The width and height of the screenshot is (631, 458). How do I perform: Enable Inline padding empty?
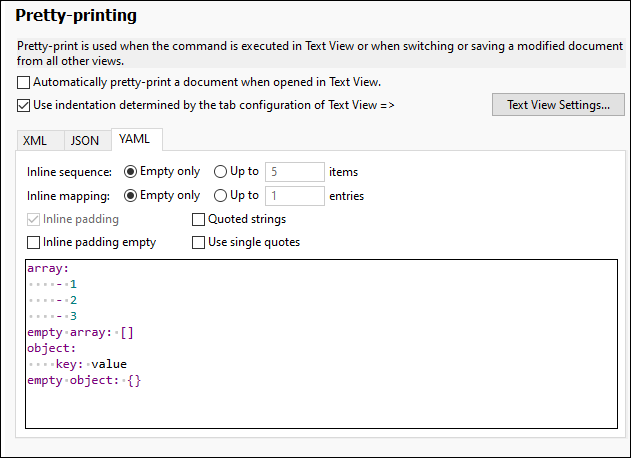pyautogui.click(x=34, y=242)
